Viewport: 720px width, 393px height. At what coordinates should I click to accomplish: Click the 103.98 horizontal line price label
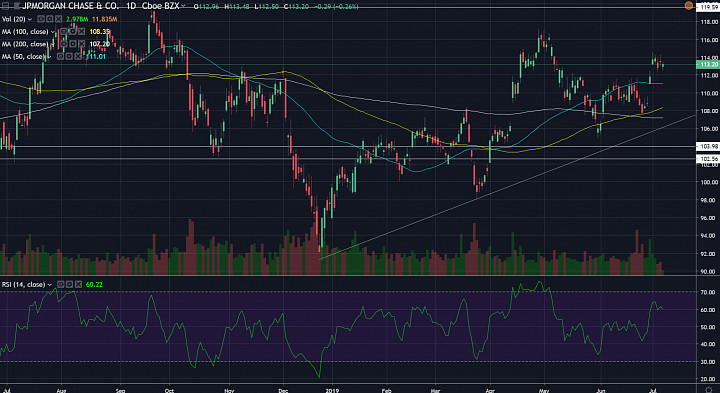(x=708, y=146)
